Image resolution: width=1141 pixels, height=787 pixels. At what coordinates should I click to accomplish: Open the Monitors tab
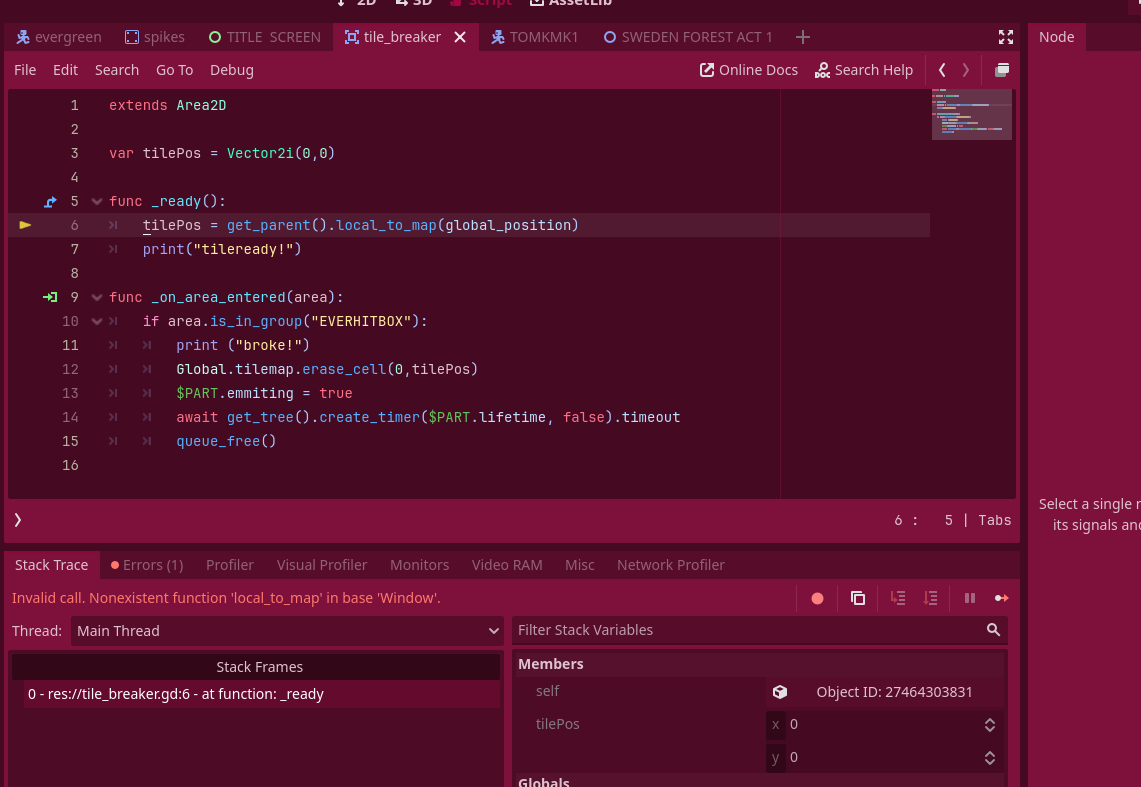(419, 565)
